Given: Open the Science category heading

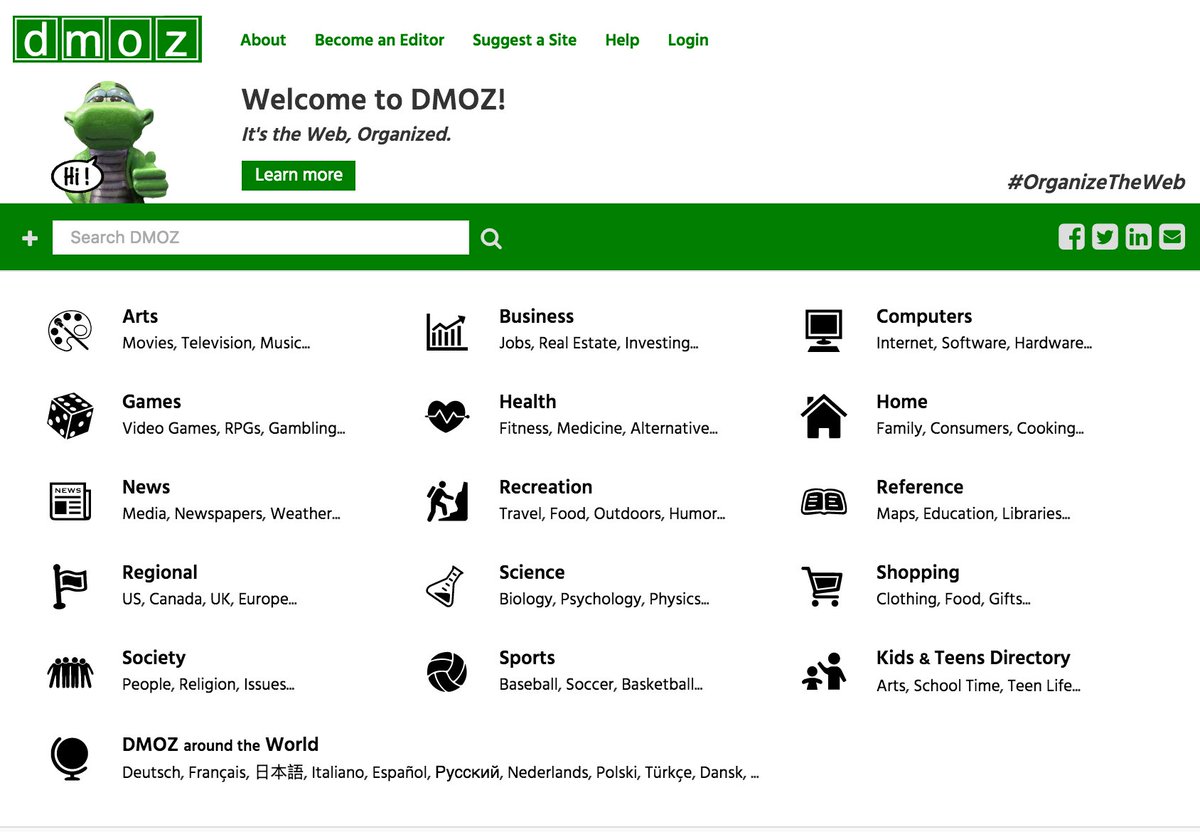Looking at the screenshot, I should (x=532, y=572).
